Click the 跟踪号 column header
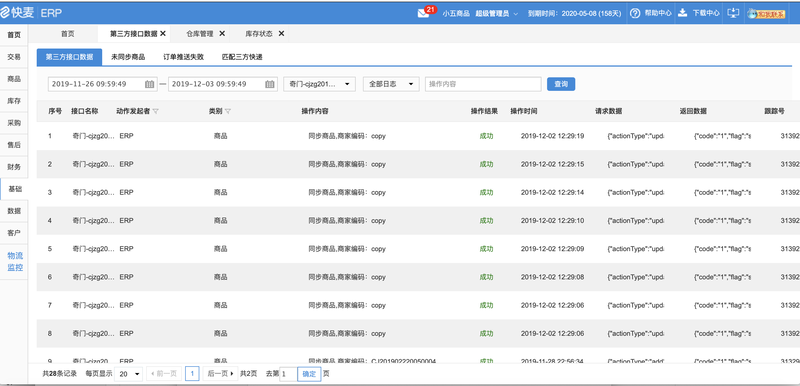The image size is (800, 386). point(774,111)
